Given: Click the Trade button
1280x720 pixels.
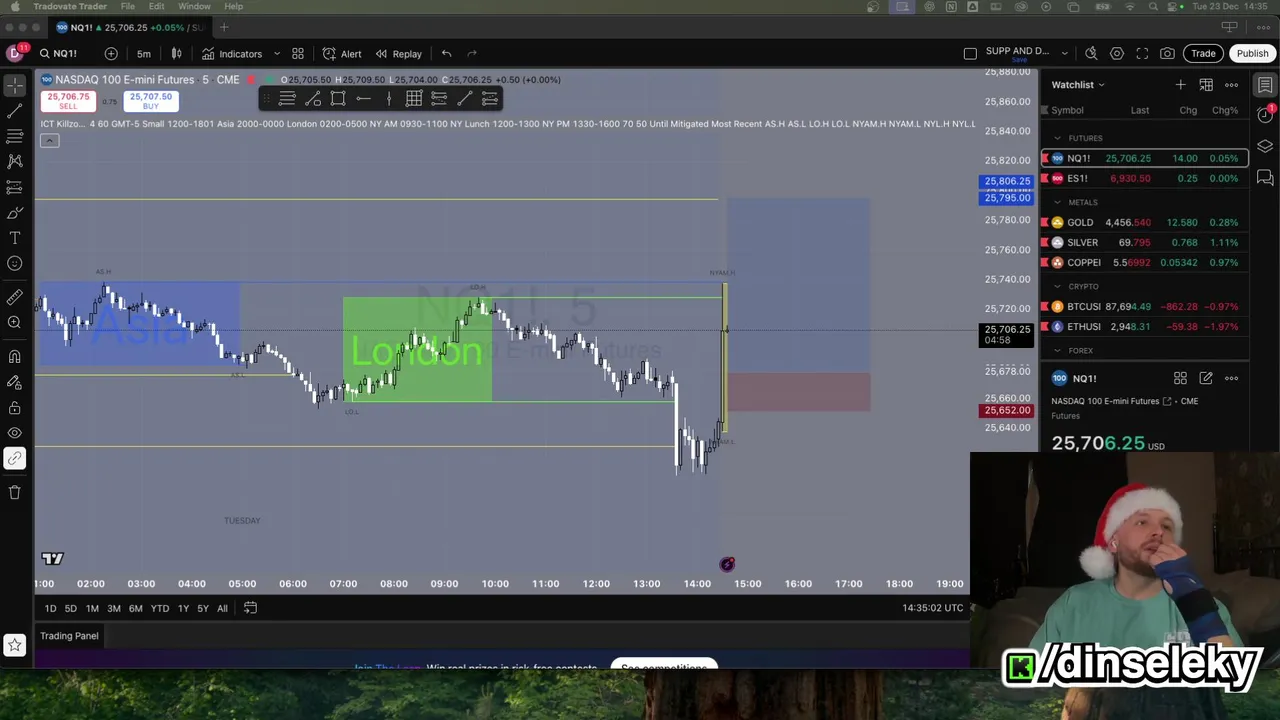Looking at the screenshot, I should coord(1203,54).
